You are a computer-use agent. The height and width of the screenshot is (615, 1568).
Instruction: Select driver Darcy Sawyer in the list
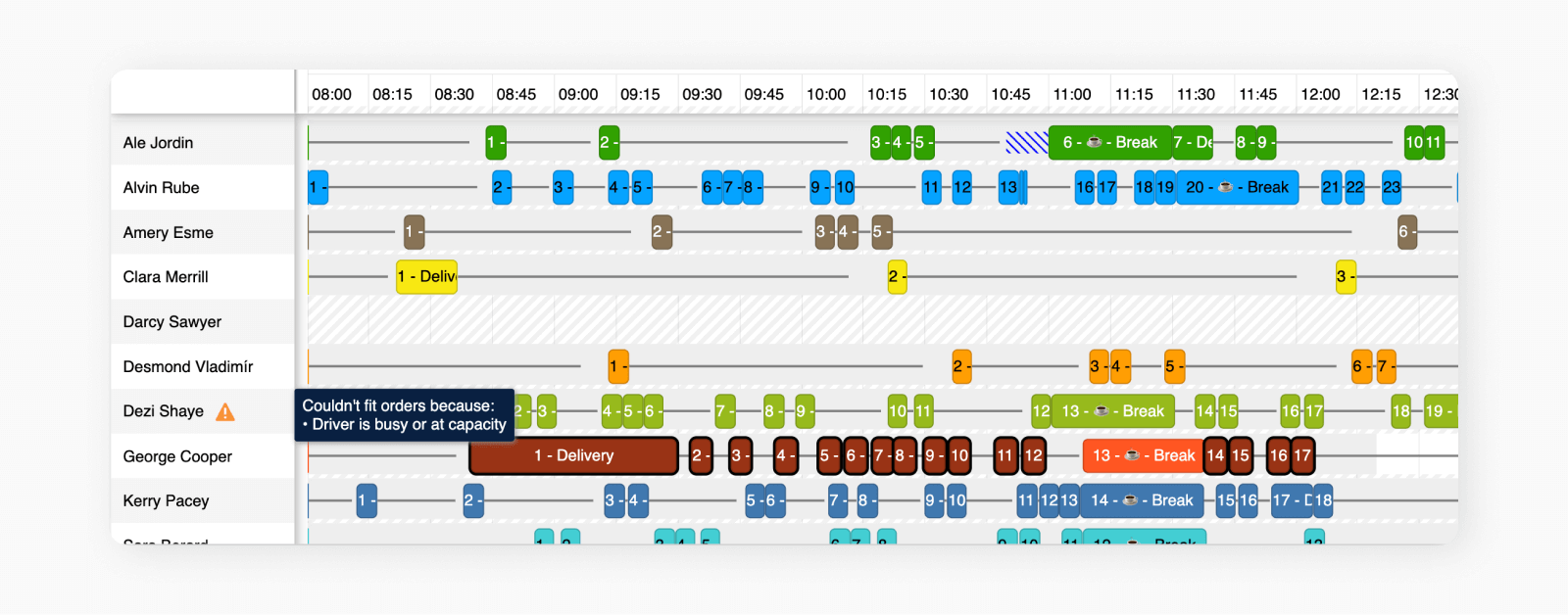(172, 322)
